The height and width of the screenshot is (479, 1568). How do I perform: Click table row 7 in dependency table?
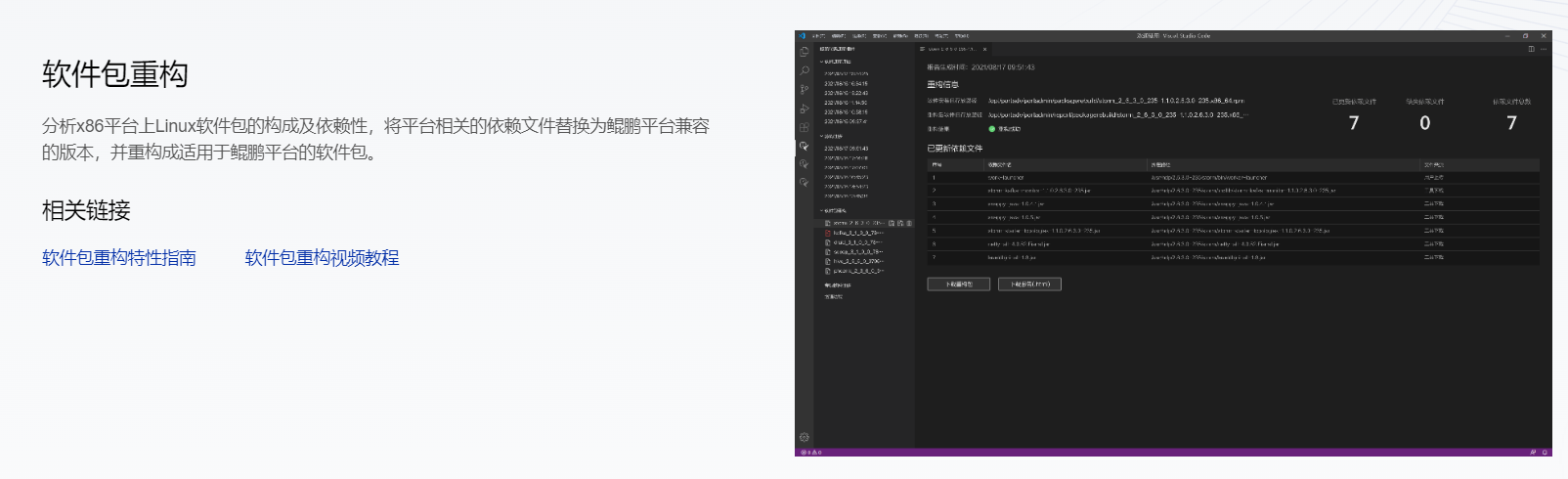point(1233,257)
